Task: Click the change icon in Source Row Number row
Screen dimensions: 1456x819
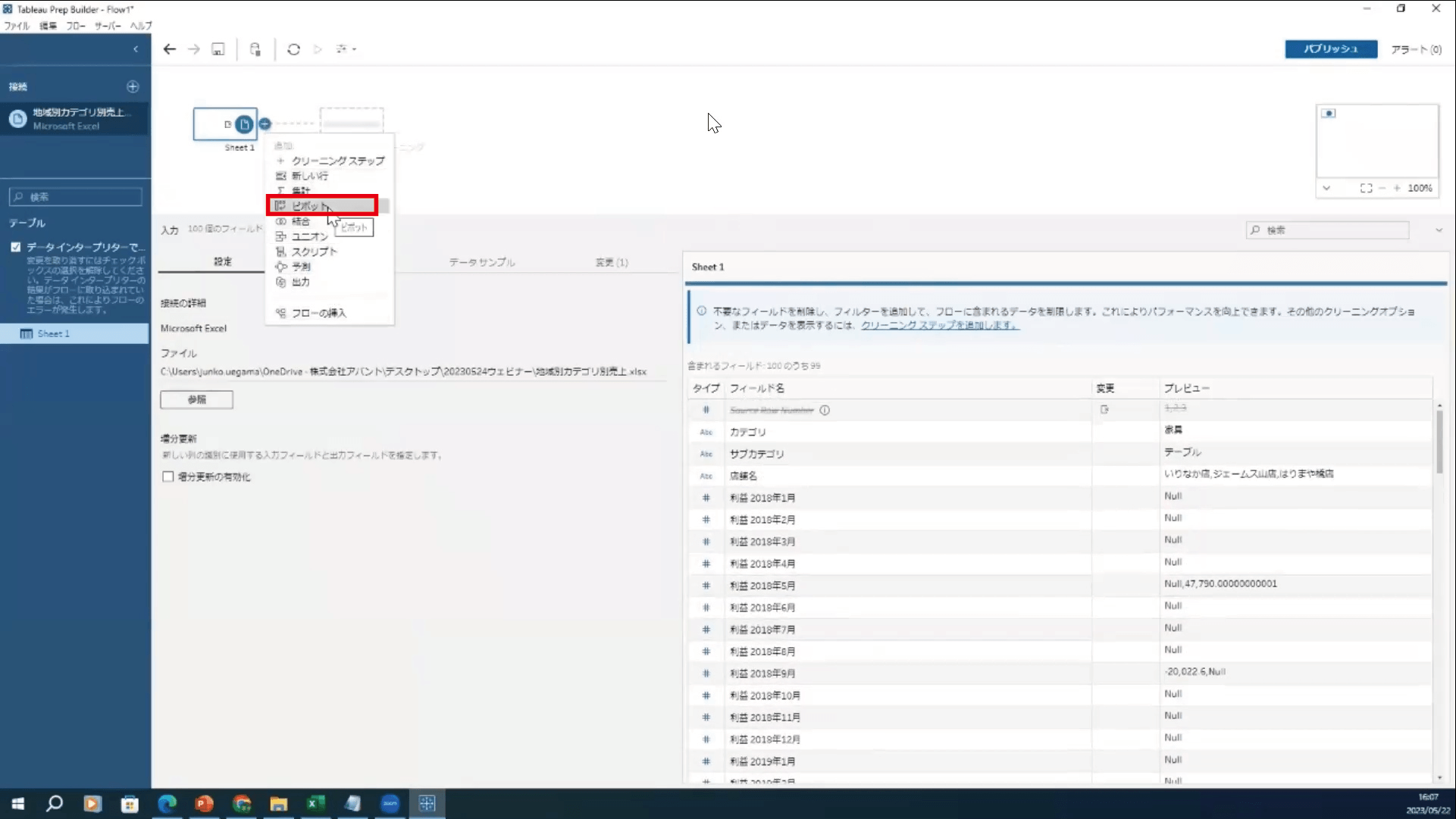Action: pos(1104,409)
